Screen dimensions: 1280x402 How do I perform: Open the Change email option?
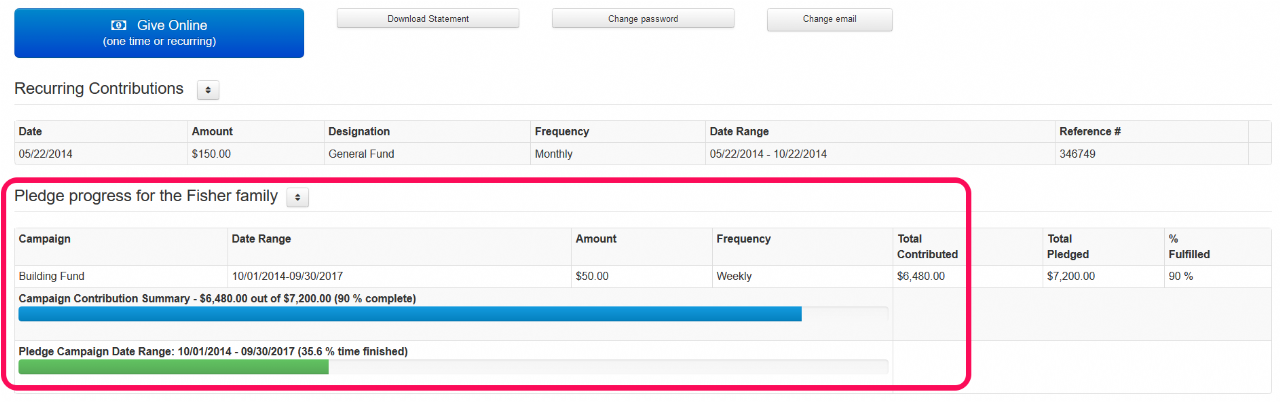(829, 19)
